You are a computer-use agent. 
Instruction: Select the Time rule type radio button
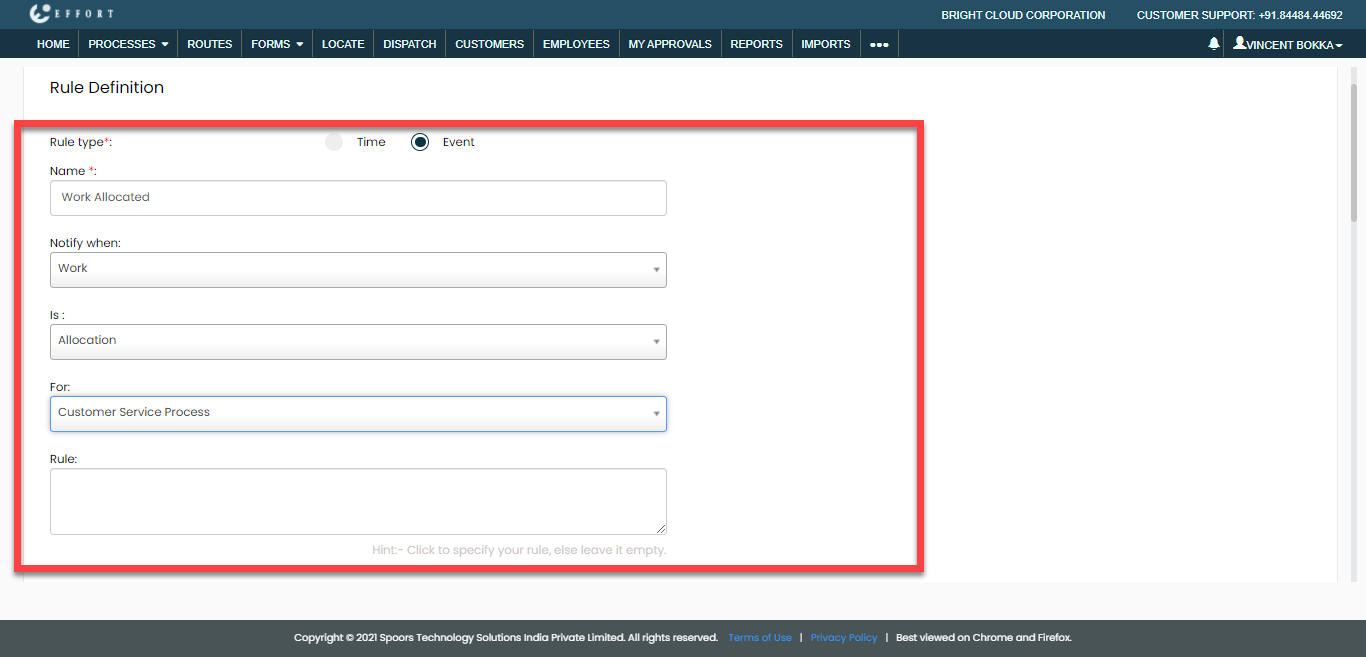pyautogui.click(x=334, y=142)
